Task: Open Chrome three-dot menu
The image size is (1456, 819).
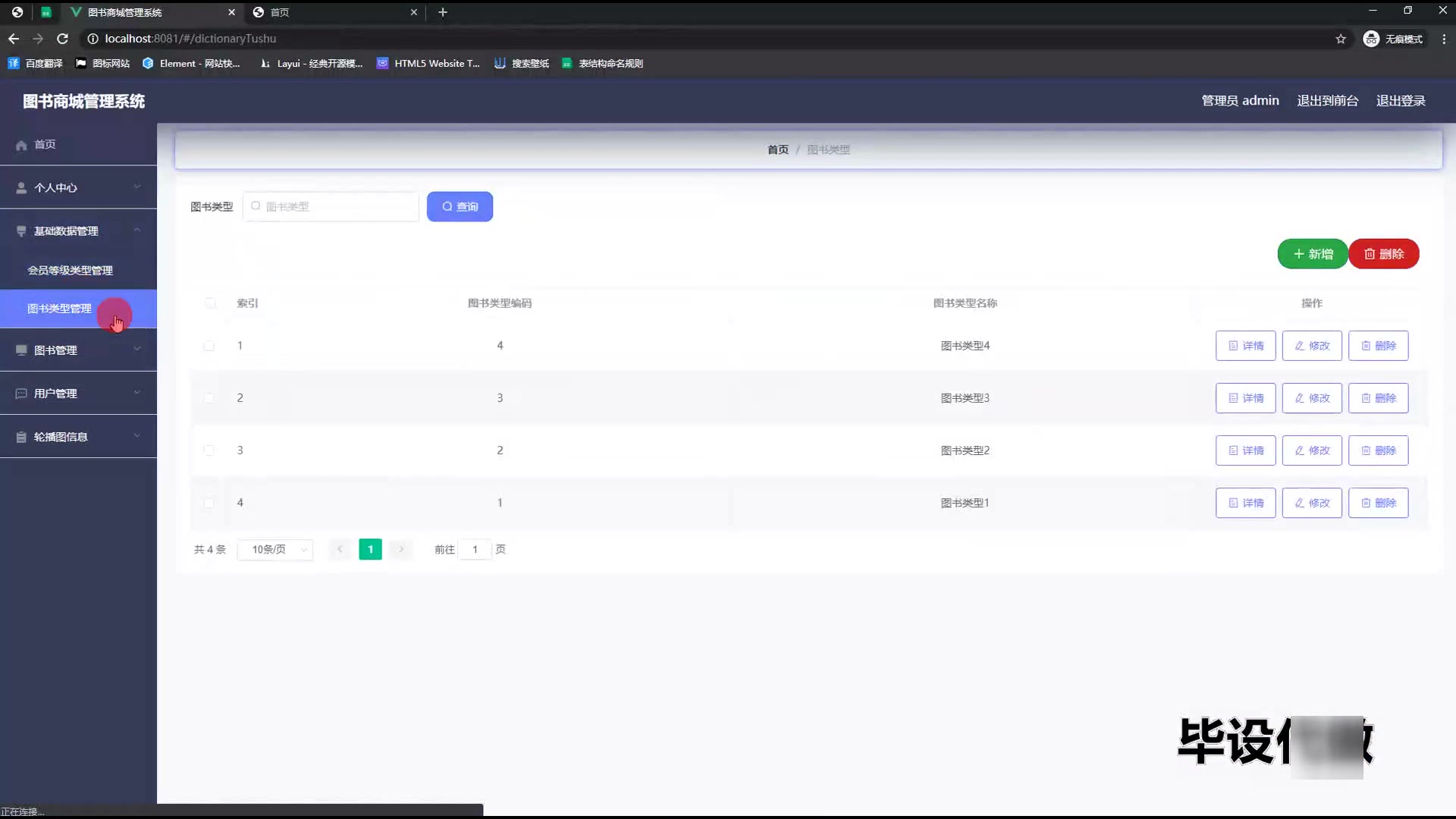Action: pyautogui.click(x=1444, y=39)
